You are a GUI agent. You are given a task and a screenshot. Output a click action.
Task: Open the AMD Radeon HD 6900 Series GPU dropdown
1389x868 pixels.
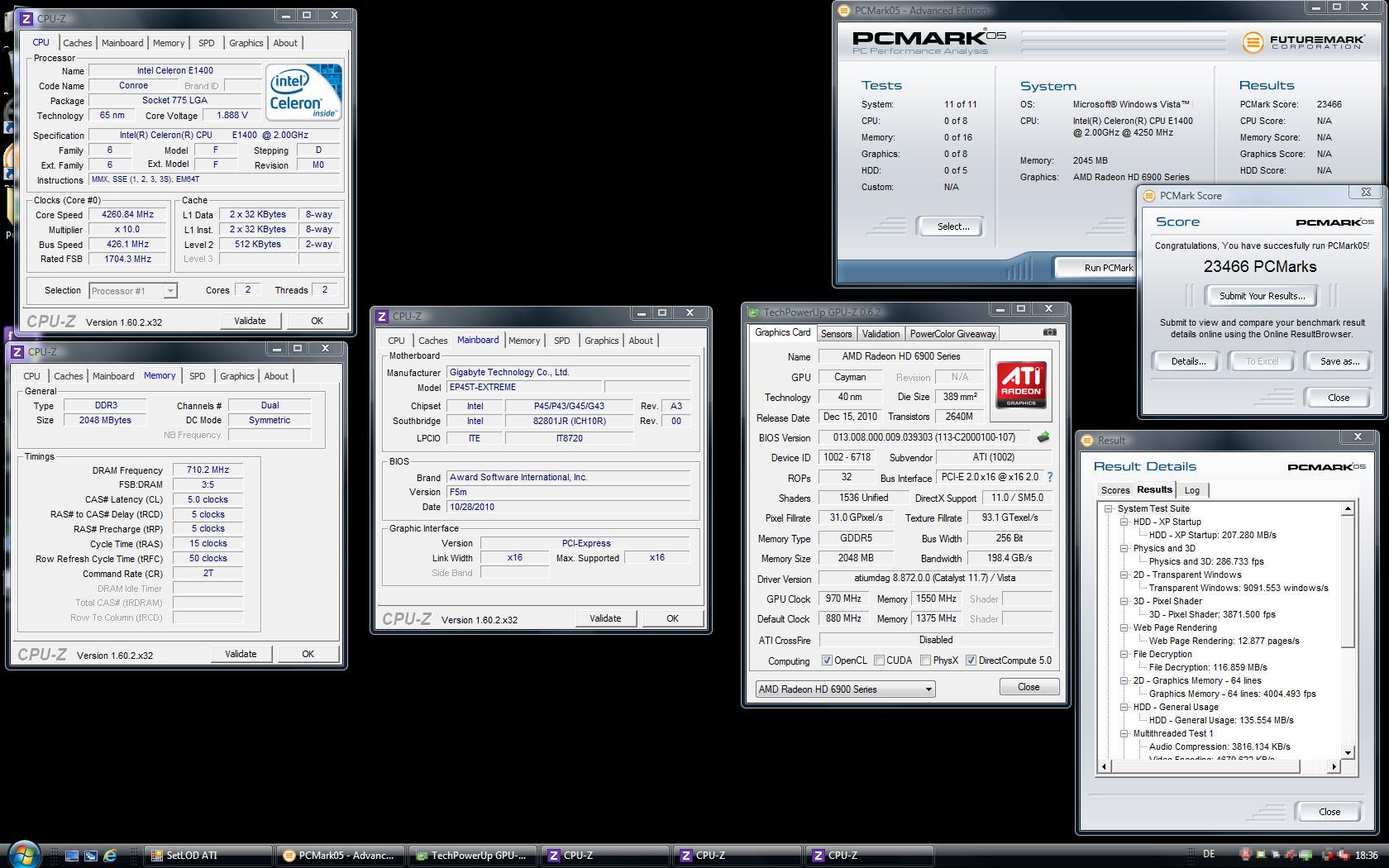pyautogui.click(x=845, y=689)
